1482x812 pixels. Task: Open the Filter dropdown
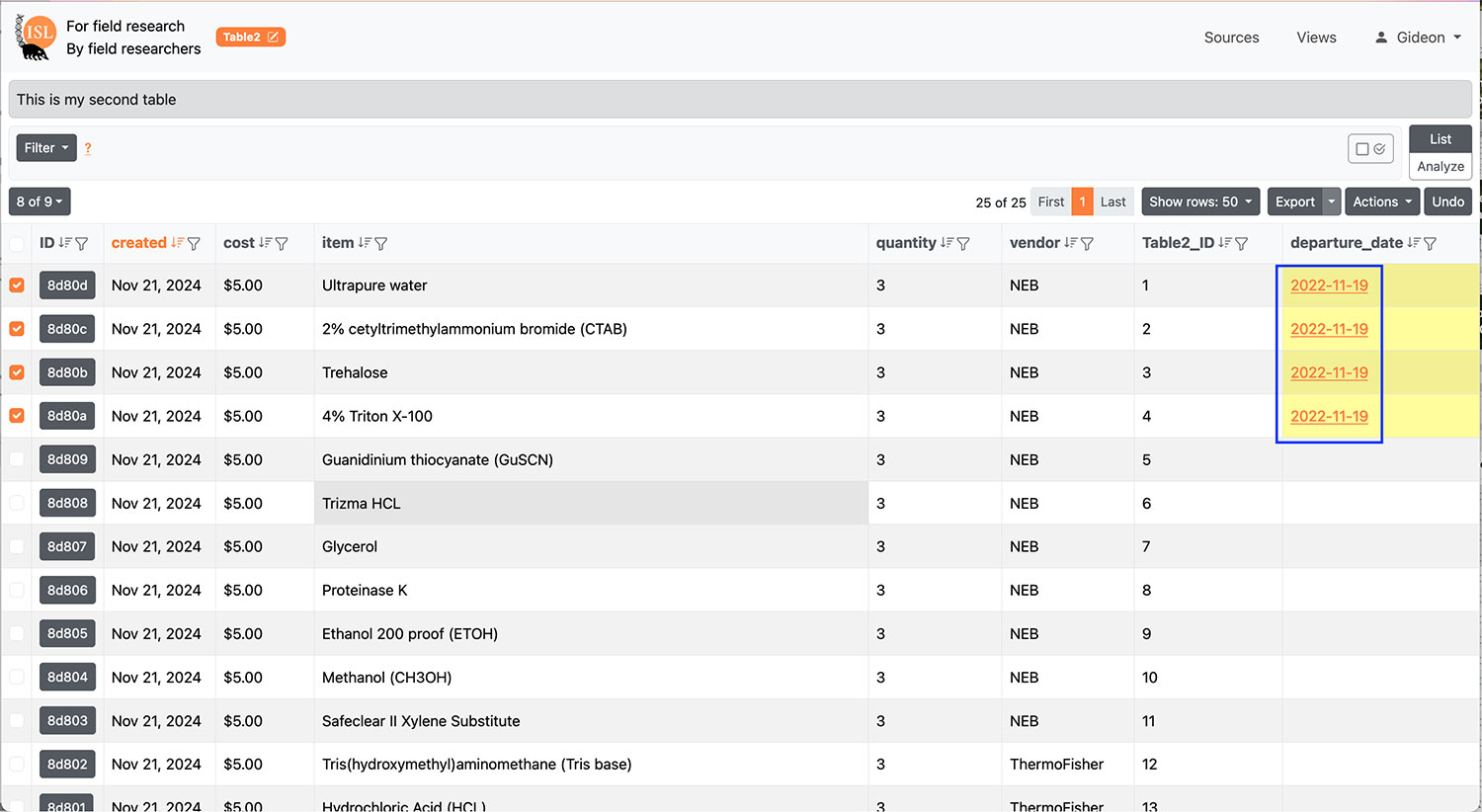46,148
